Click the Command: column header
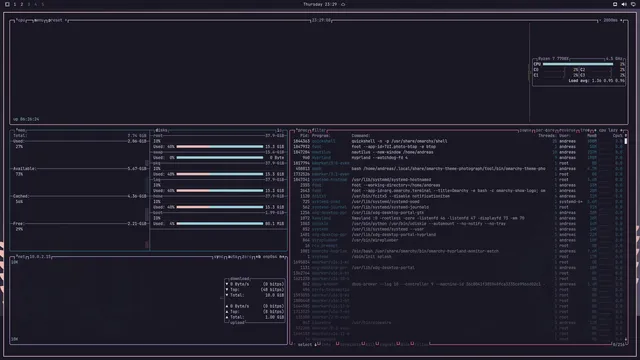 tap(361, 136)
